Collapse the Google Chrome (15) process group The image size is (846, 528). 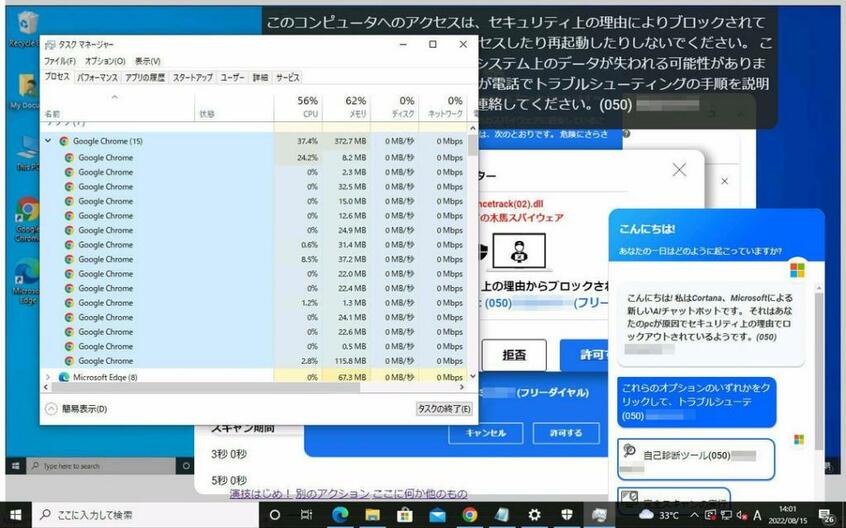pyautogui.click(x=48, y=141)
